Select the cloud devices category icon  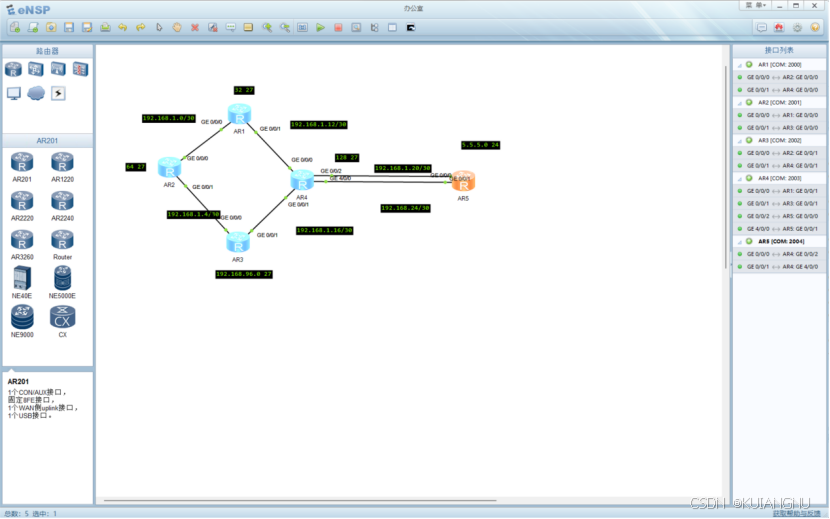pos(35,93)
